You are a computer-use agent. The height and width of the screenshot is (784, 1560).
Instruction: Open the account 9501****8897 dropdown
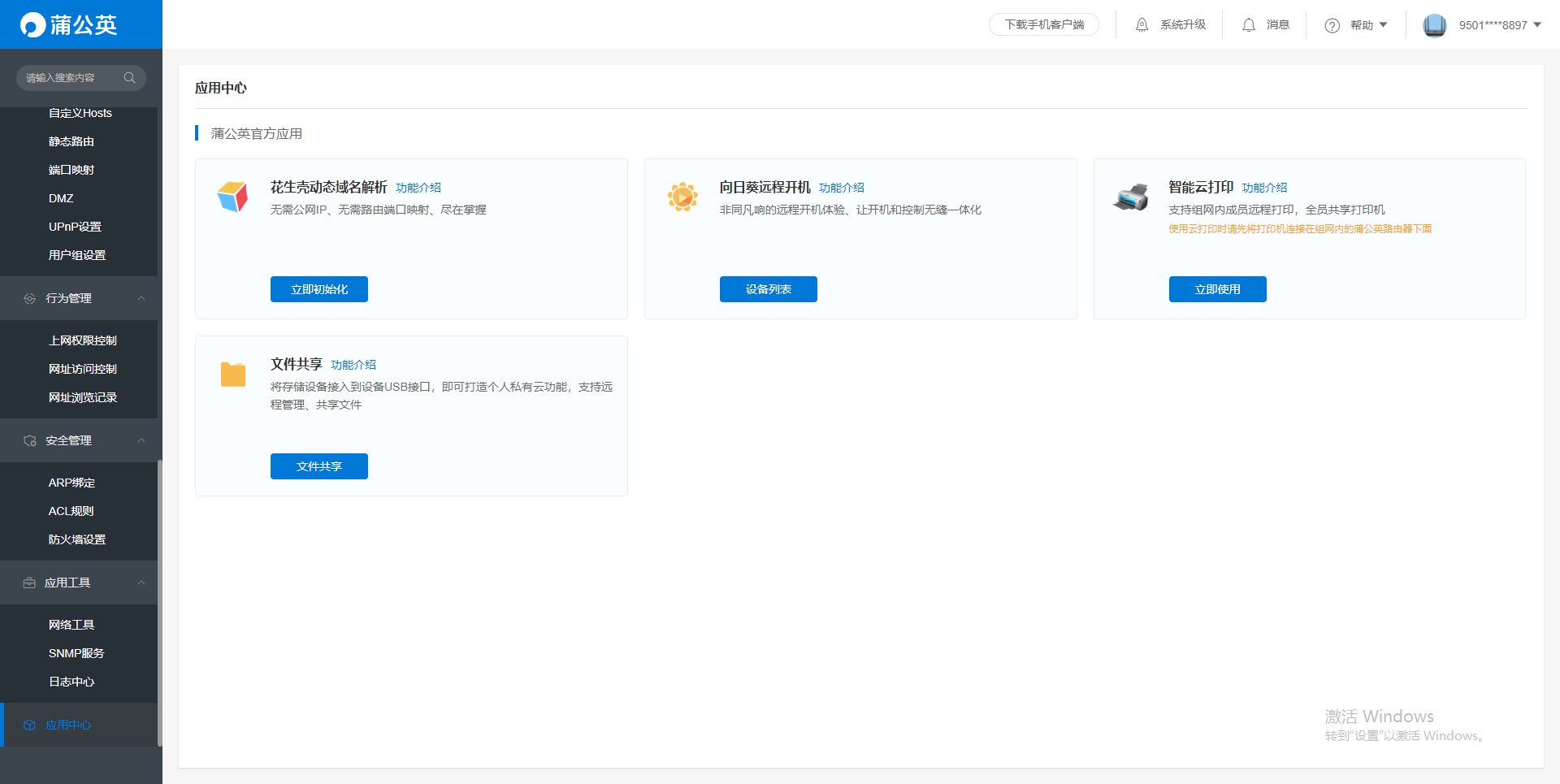(x=1499, y=25)
